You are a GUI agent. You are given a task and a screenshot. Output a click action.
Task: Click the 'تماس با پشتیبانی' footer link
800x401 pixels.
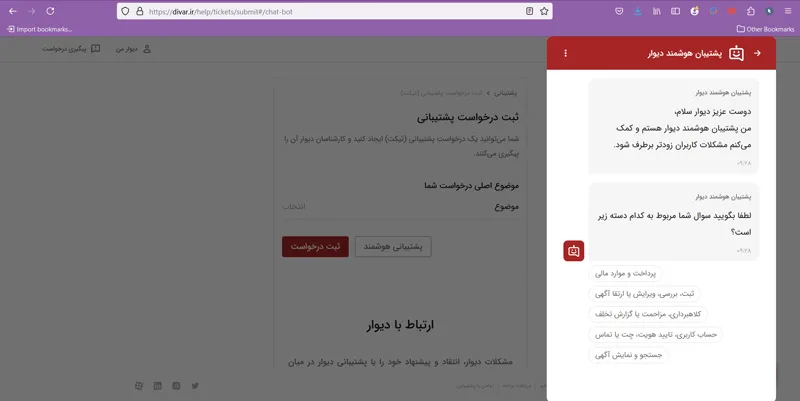tap(475, 386)
